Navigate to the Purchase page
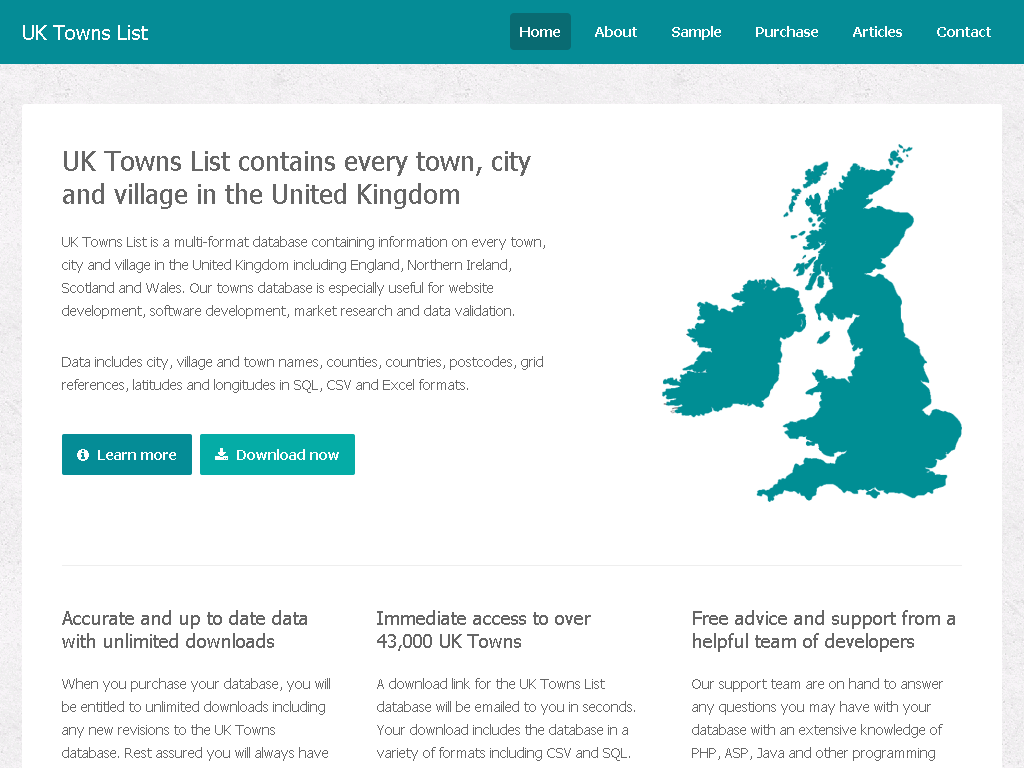 pos(786,31)
